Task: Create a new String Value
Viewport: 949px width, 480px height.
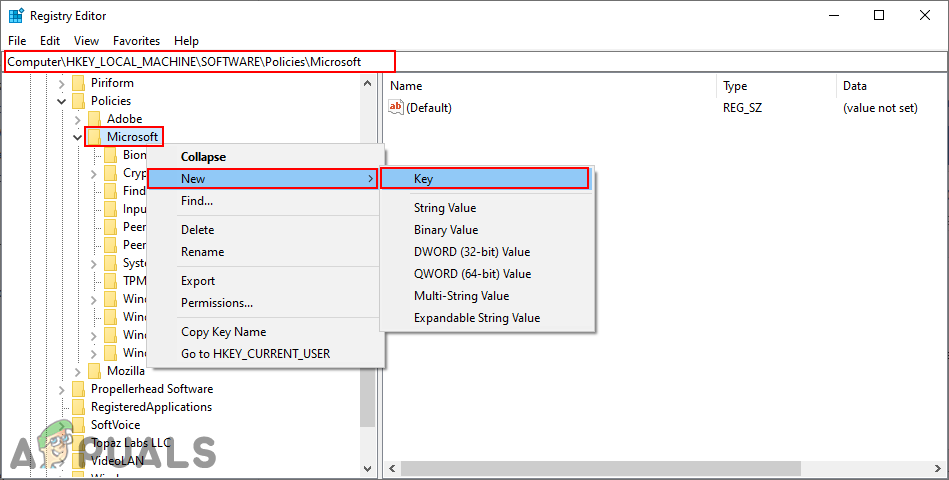Action: 487,208
